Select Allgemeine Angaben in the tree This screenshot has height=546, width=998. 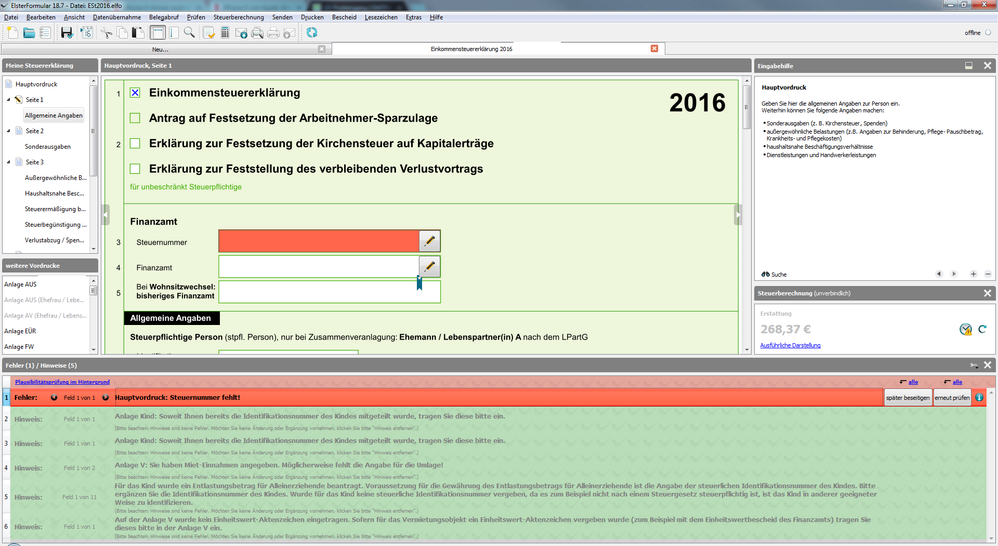[x=53, y=115]
